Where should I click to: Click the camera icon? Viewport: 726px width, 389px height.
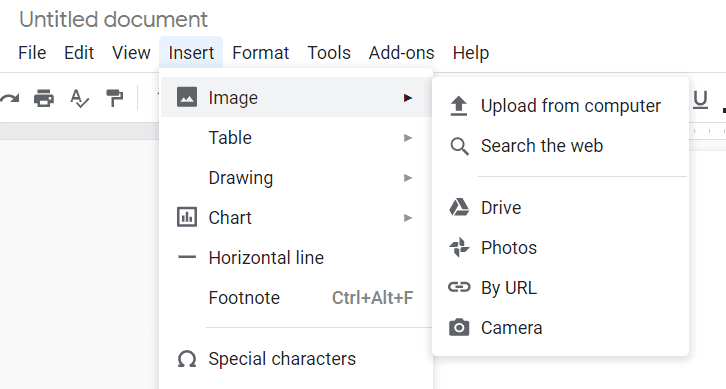click(x=459, y=327)
